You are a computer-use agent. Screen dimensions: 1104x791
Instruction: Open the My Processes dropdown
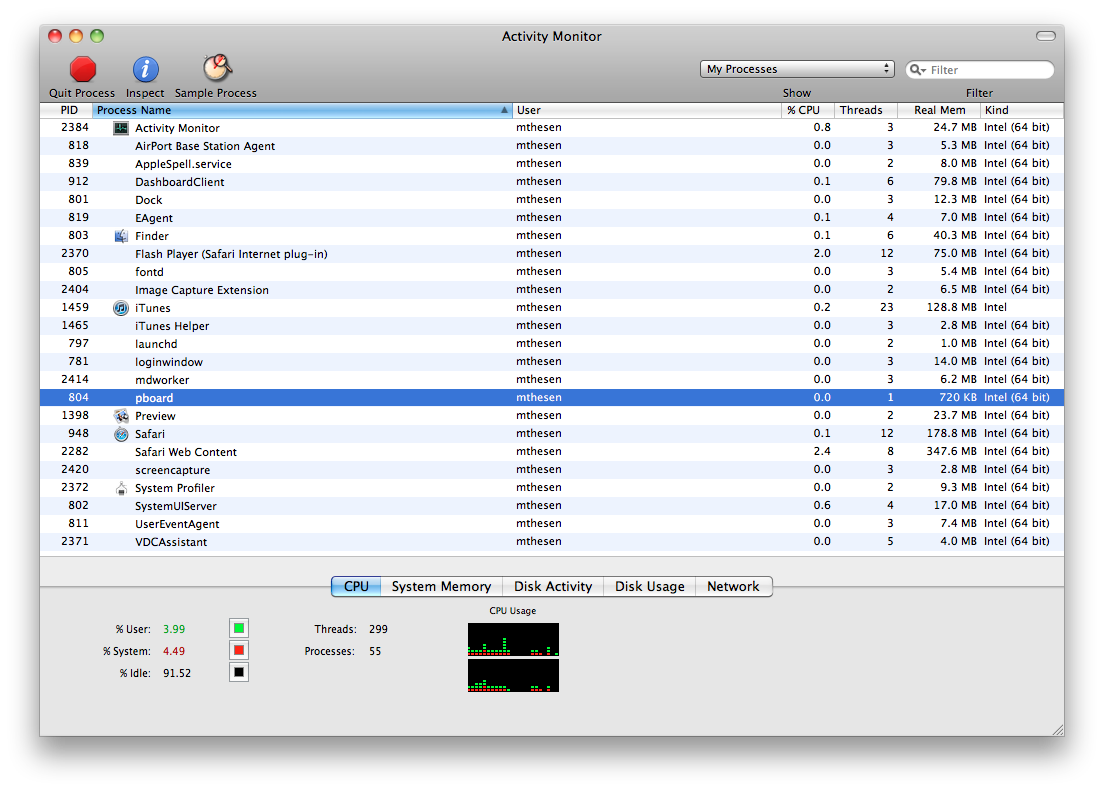tap(797, 69)
